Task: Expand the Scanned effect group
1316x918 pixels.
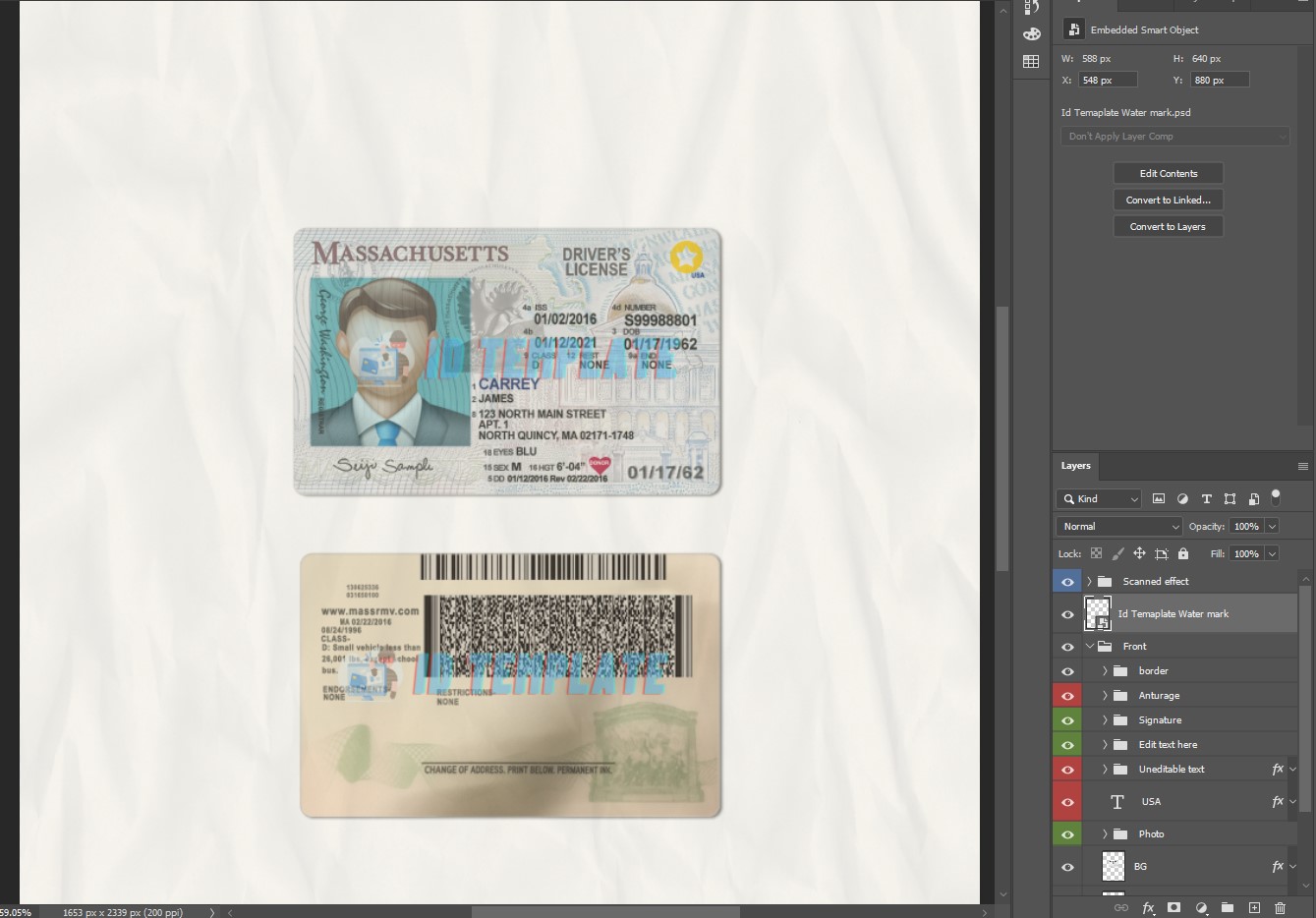Action: pyautogui.click(x=1089, y=581)
